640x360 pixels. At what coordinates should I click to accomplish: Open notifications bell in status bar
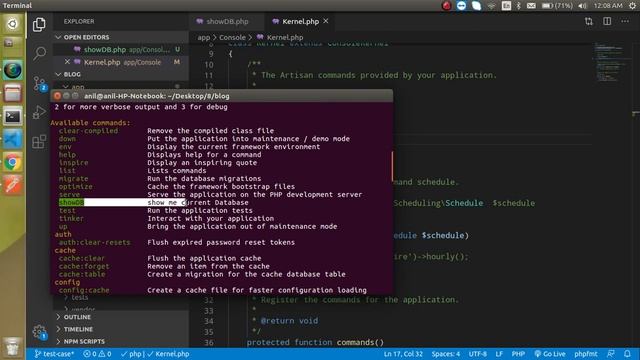627,354
